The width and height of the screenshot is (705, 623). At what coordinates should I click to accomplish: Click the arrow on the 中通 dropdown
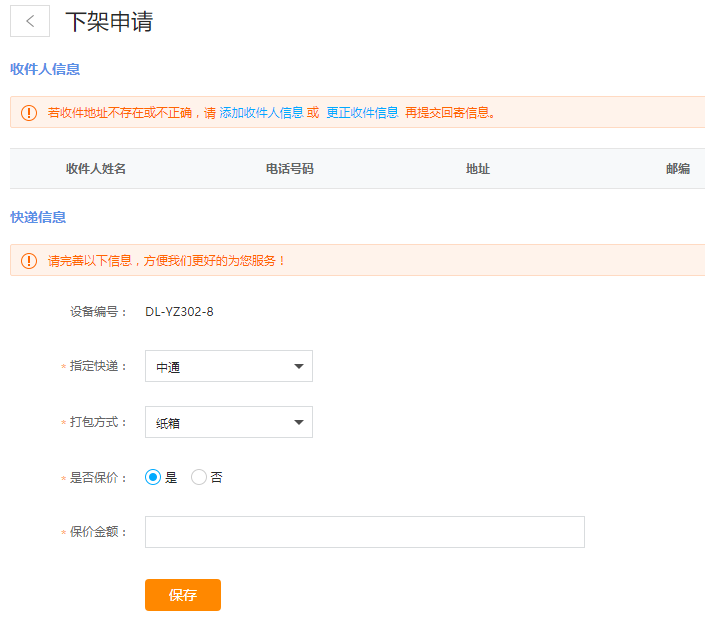coord(298,367)
